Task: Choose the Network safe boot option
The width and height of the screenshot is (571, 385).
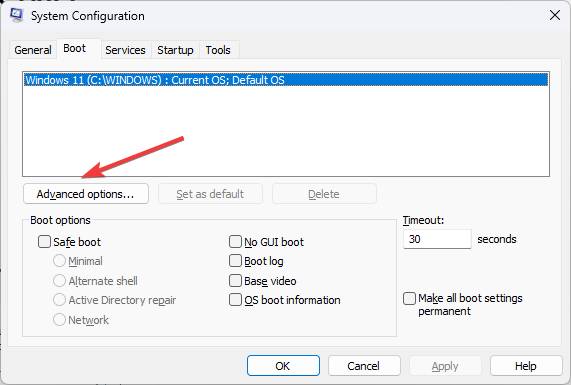Action: [x=59, y=320]
